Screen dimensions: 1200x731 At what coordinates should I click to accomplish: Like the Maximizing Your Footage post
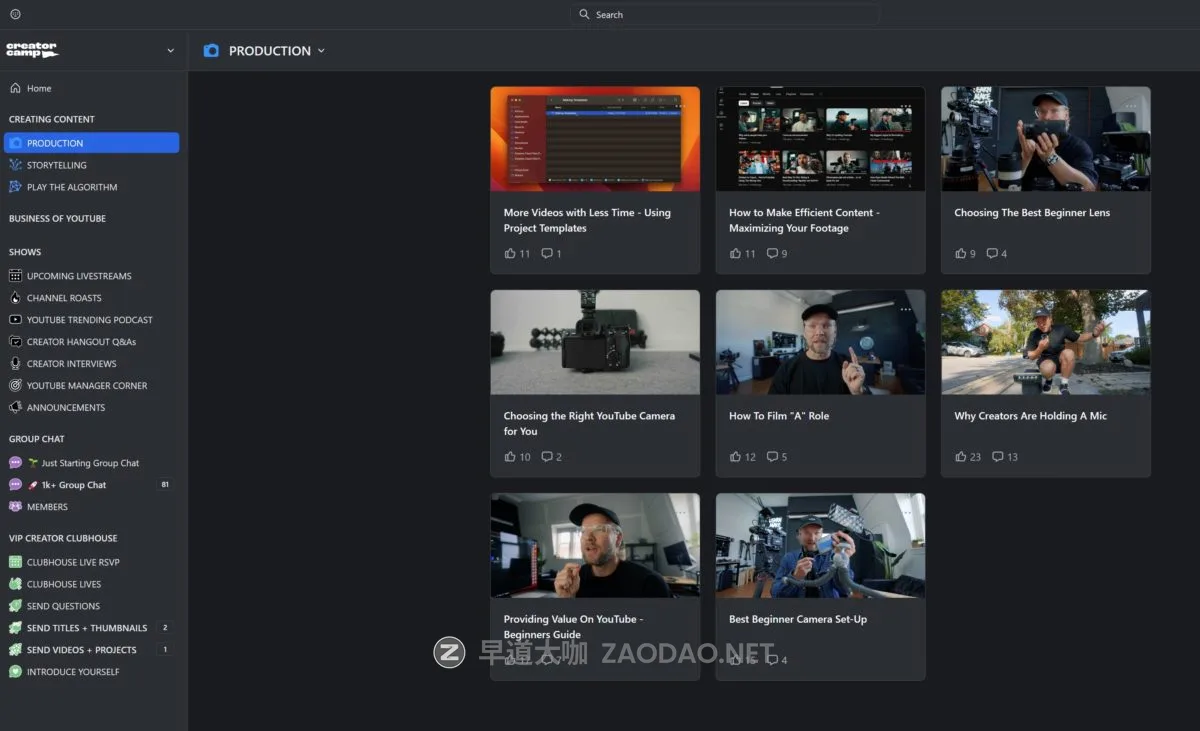click(736, 254)
